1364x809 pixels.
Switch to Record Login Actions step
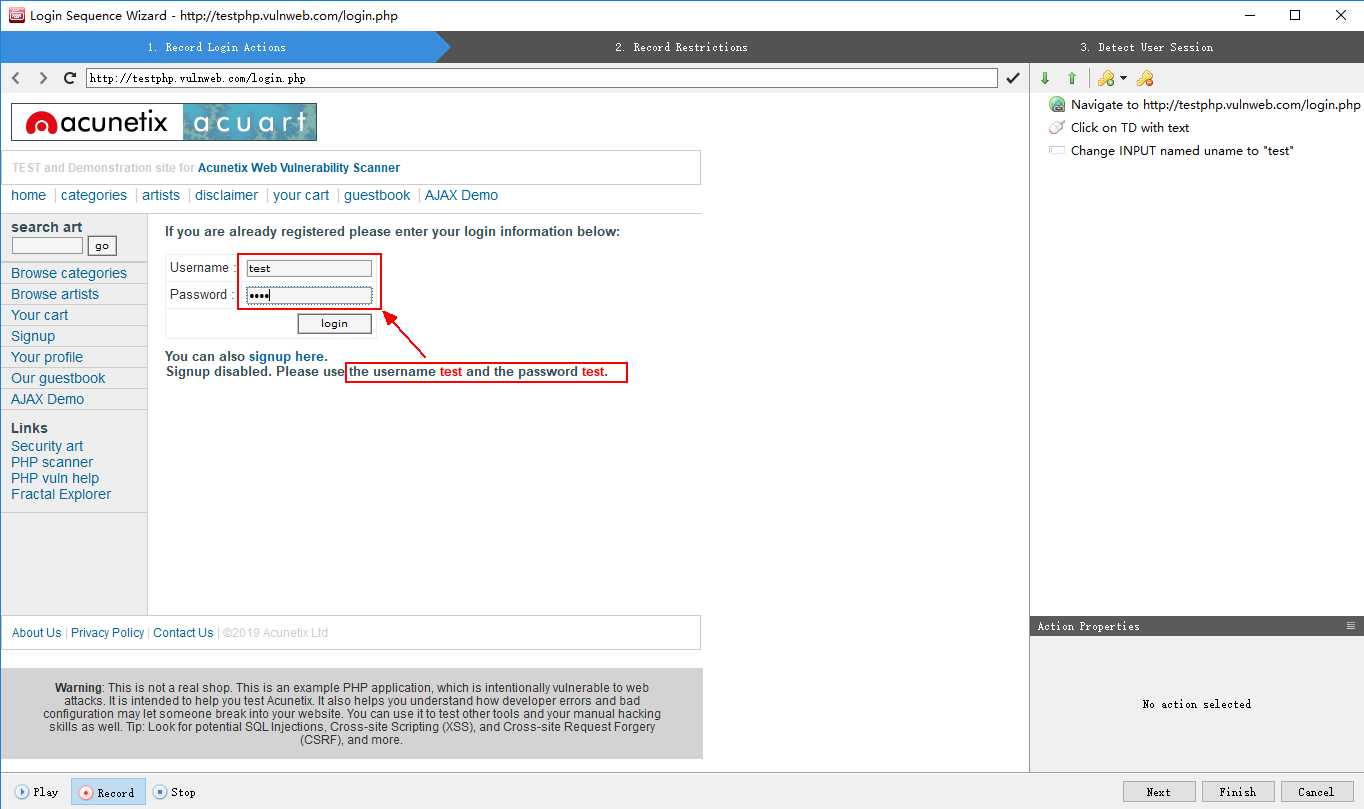pos(218,47)
